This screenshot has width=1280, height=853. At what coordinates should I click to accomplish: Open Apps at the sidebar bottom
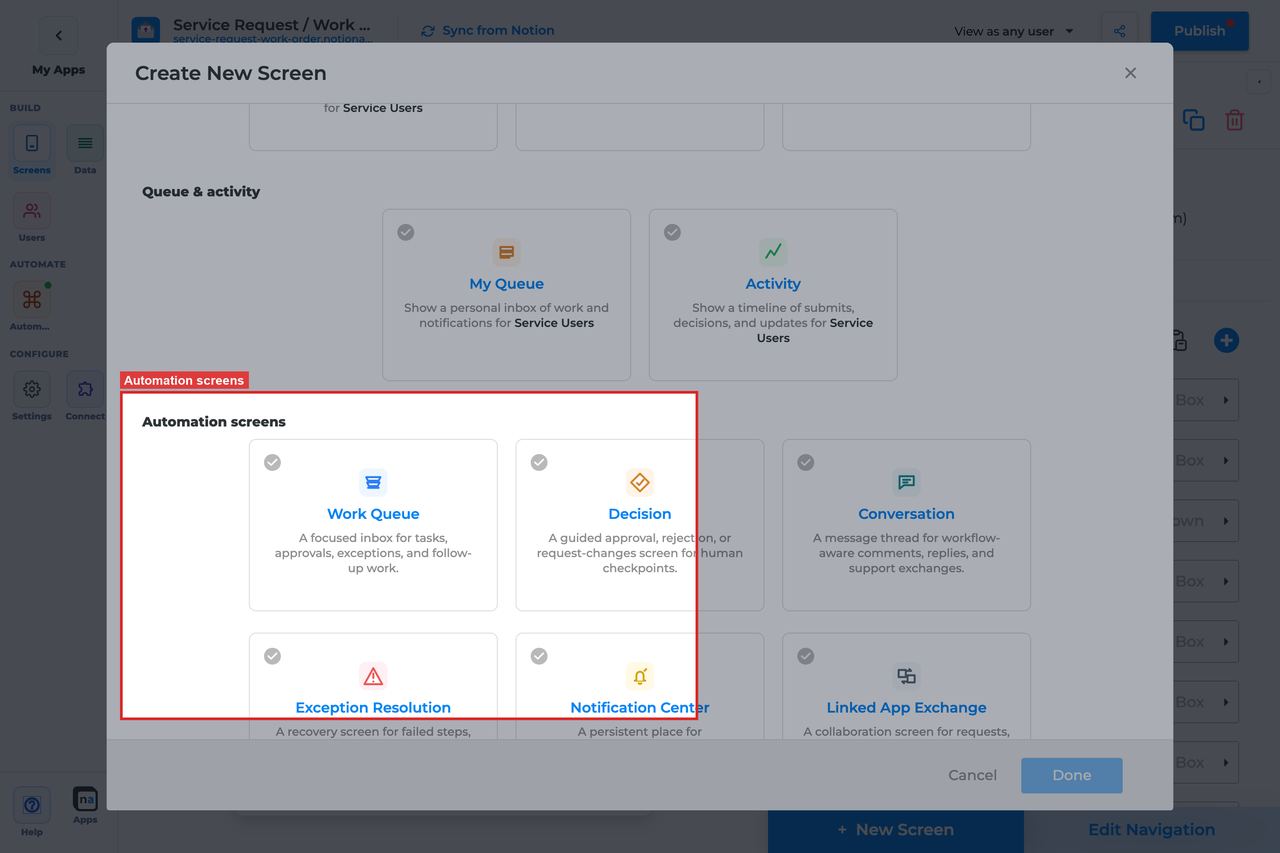(x=85, y=806)
